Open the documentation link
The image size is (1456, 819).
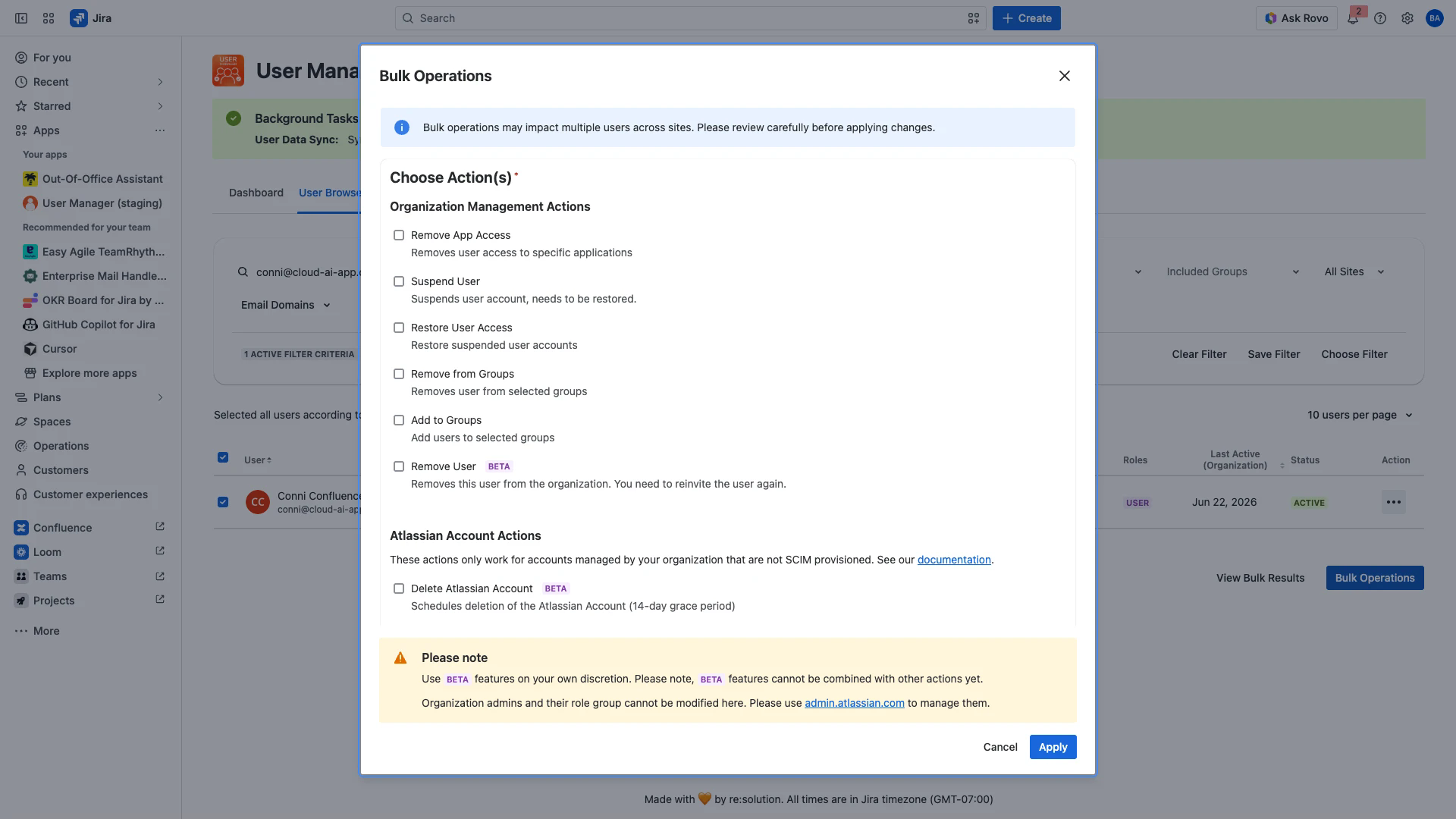click(954, 560)
